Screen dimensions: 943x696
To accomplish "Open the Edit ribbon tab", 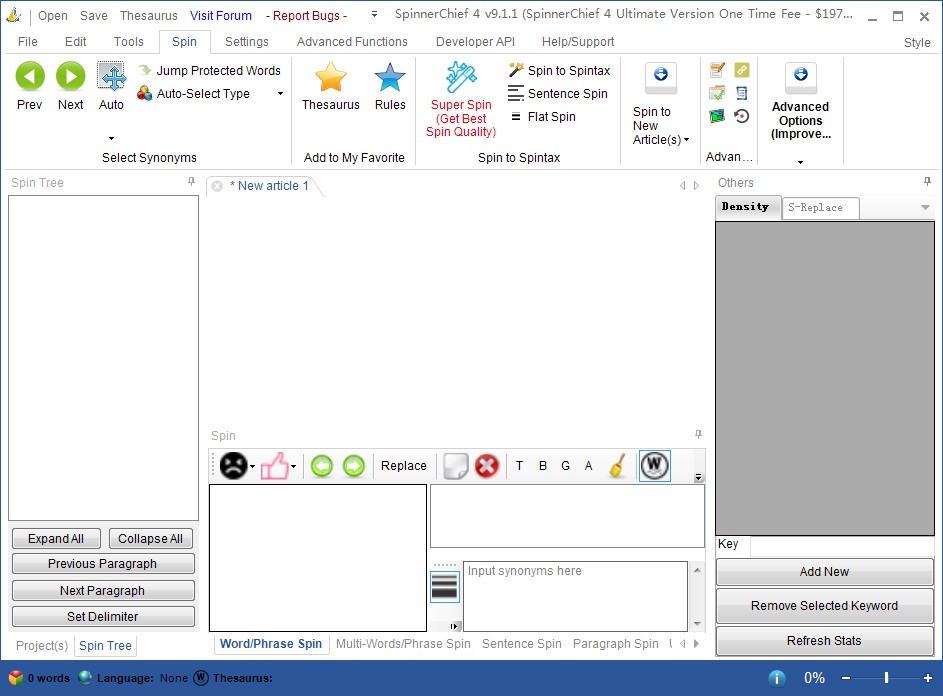I will click(x=76, y=42).
